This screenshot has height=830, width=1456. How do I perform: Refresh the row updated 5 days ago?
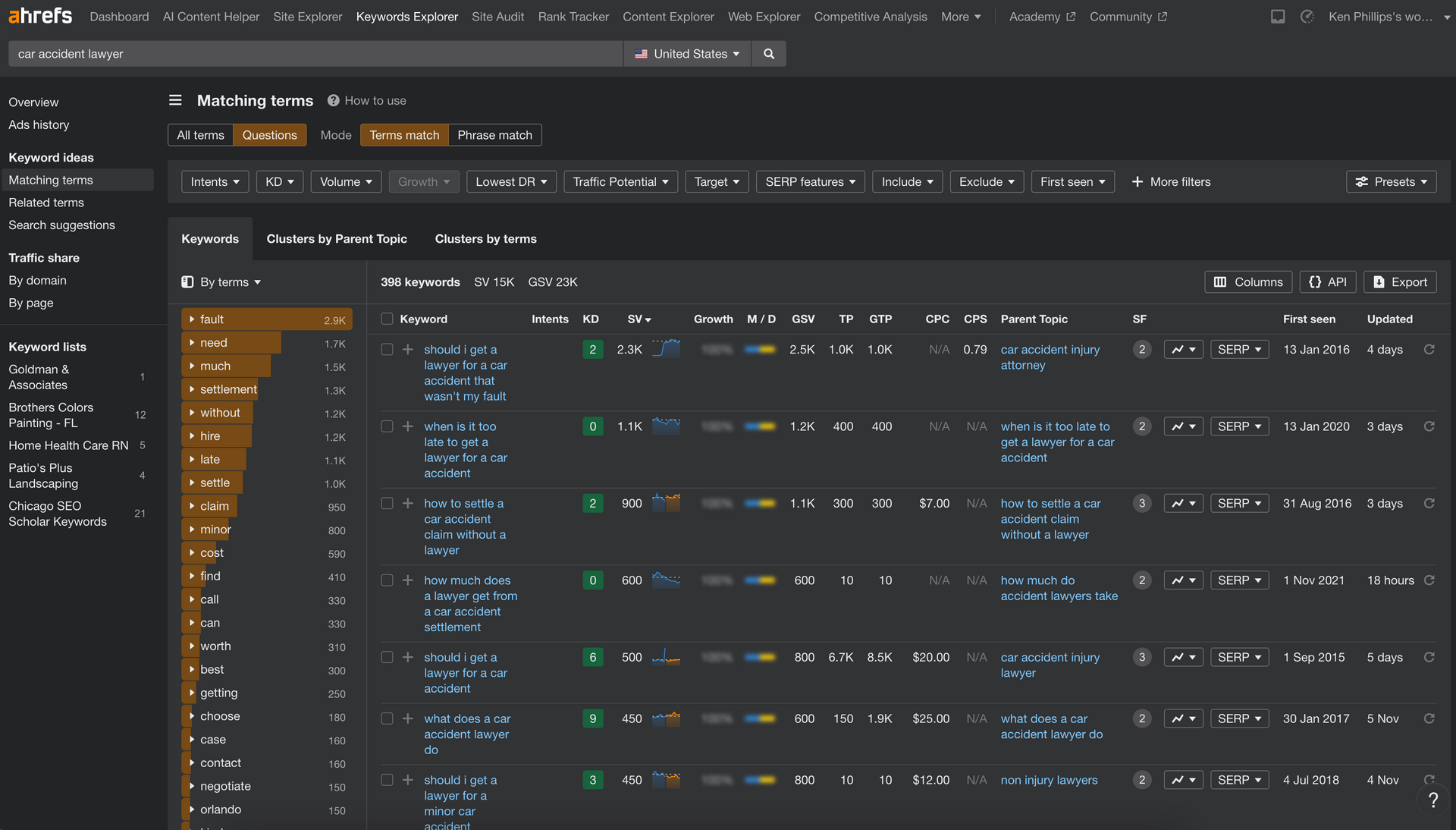click(1429, 657)
